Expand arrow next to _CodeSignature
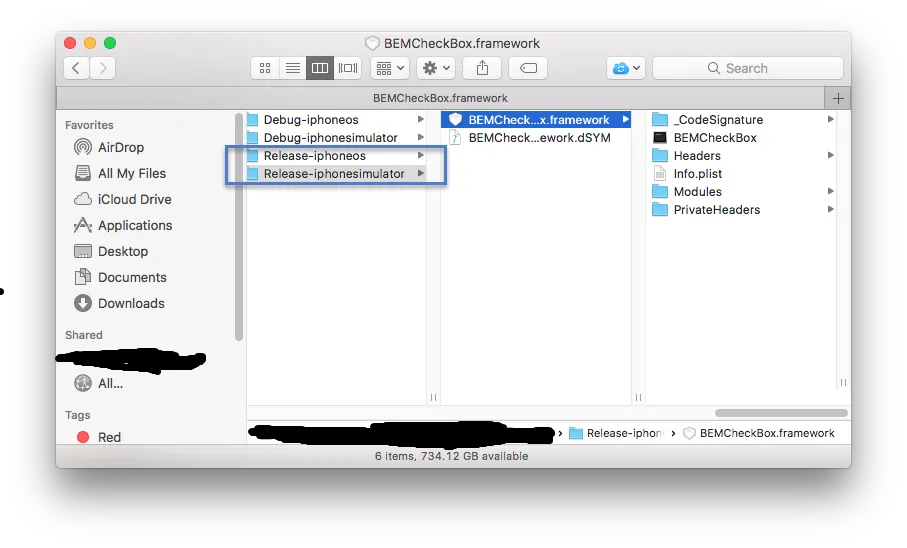 [831, 119]
